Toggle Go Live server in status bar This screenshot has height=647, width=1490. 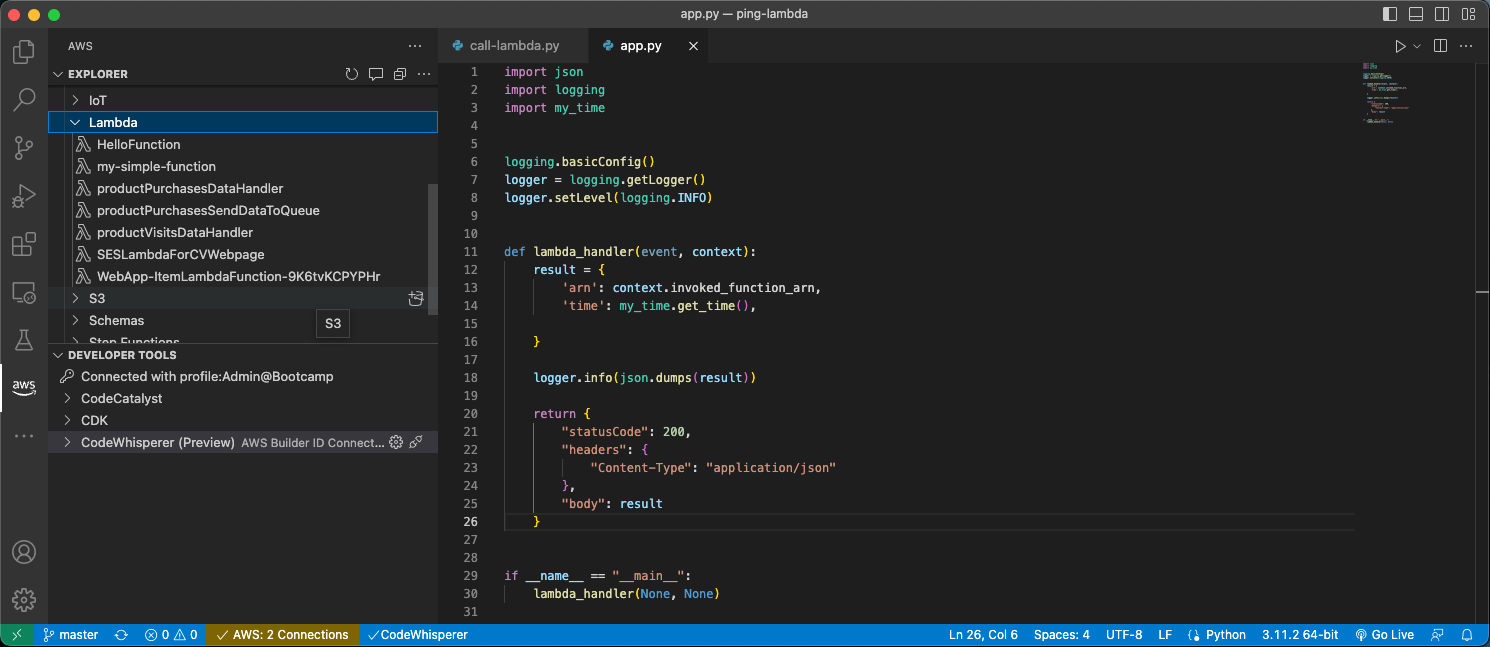click(x=1385, y=635)
